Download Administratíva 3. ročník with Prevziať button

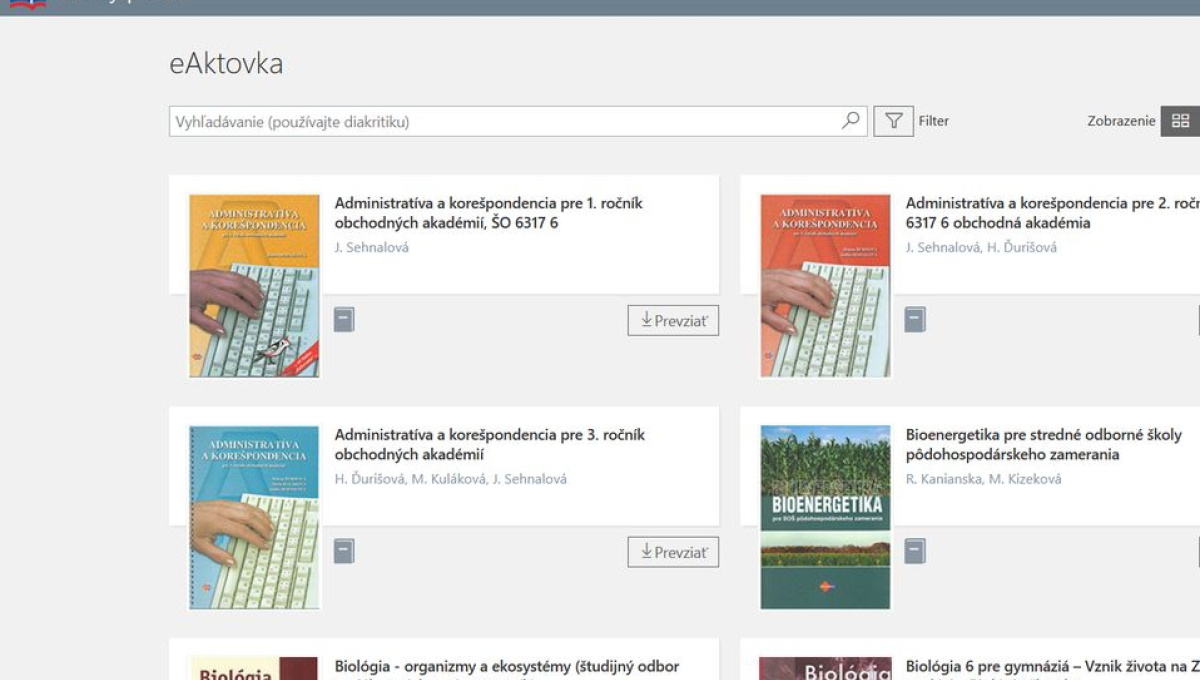tap(673, 552)
